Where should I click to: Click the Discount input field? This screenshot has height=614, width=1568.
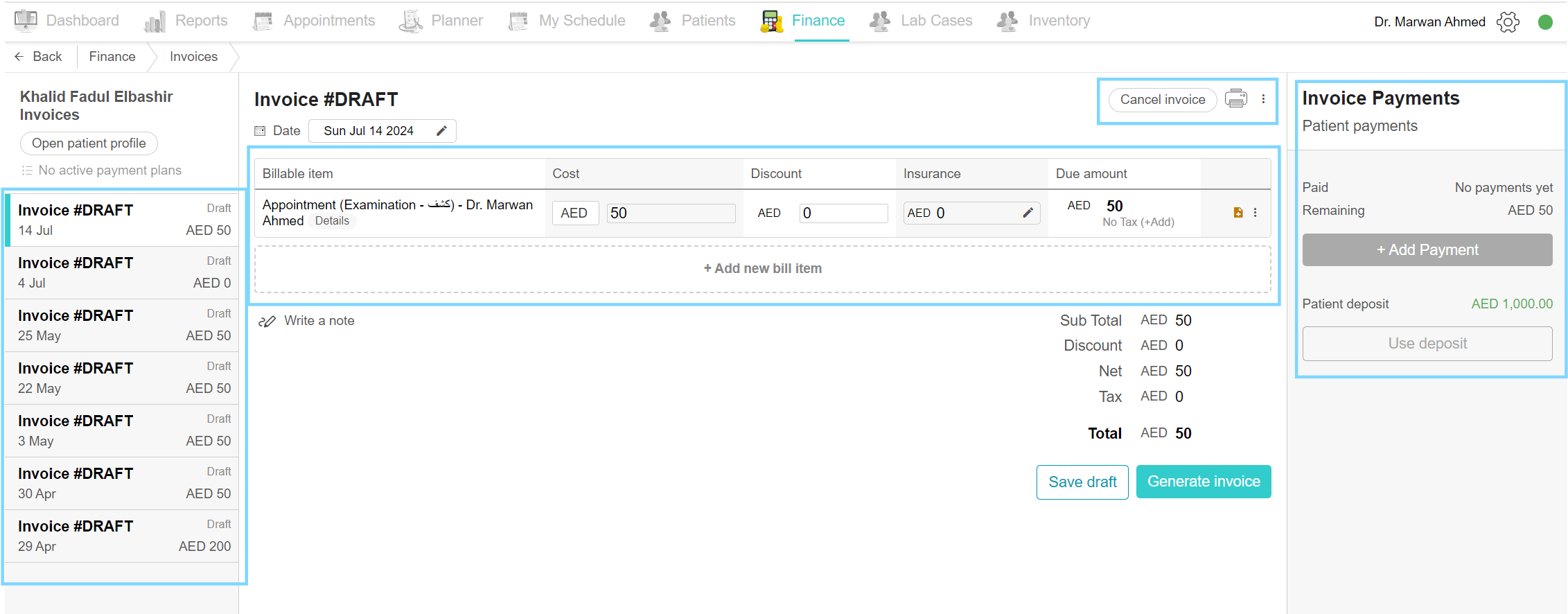click(x=843, y=213)
